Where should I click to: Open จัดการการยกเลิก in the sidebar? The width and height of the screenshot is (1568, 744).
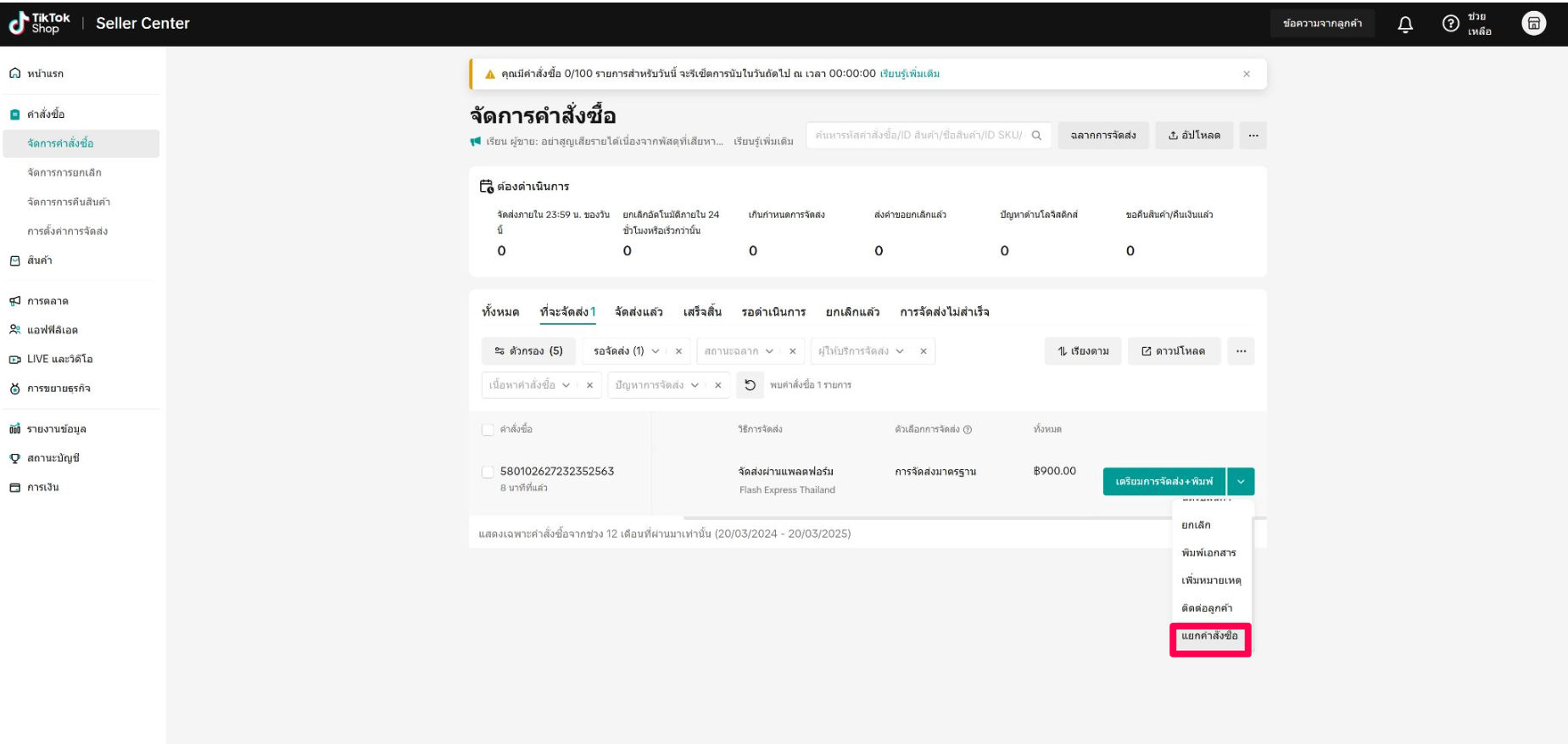coord(64,173)
